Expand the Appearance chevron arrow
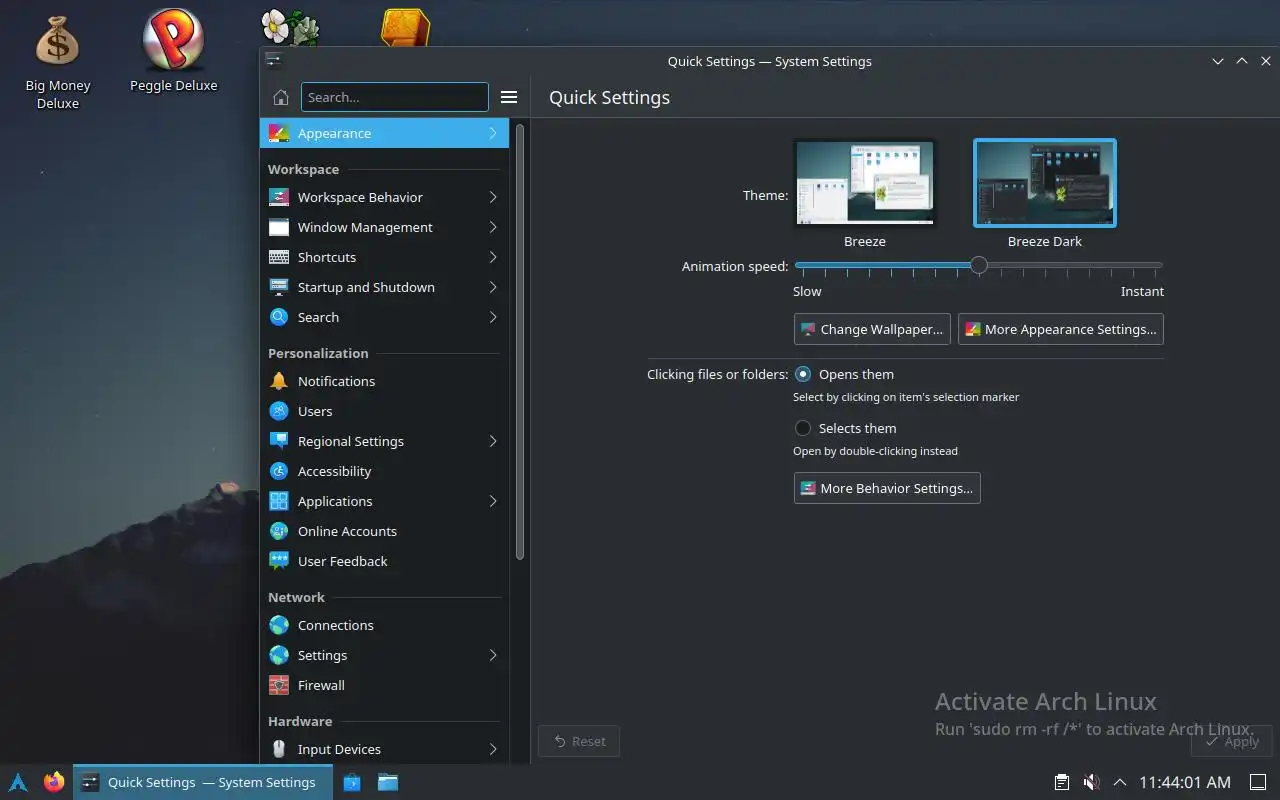Viewport: 1280px width, 800px height. coord(493,133)
